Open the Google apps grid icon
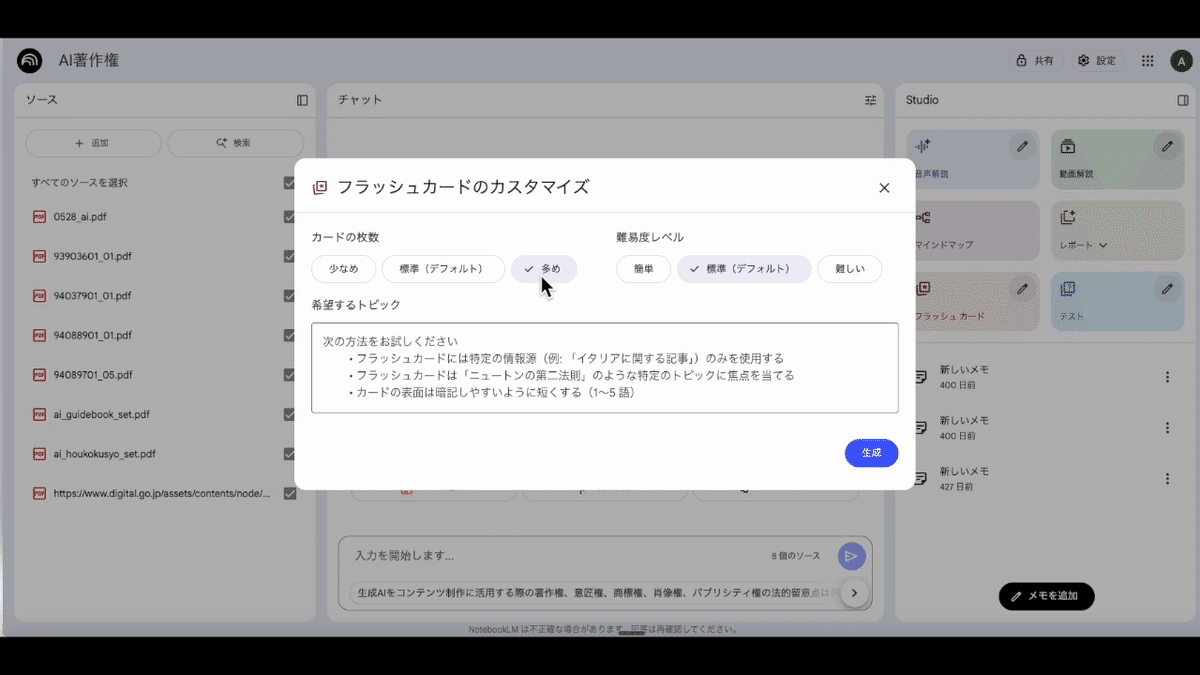 (1147, 61)
